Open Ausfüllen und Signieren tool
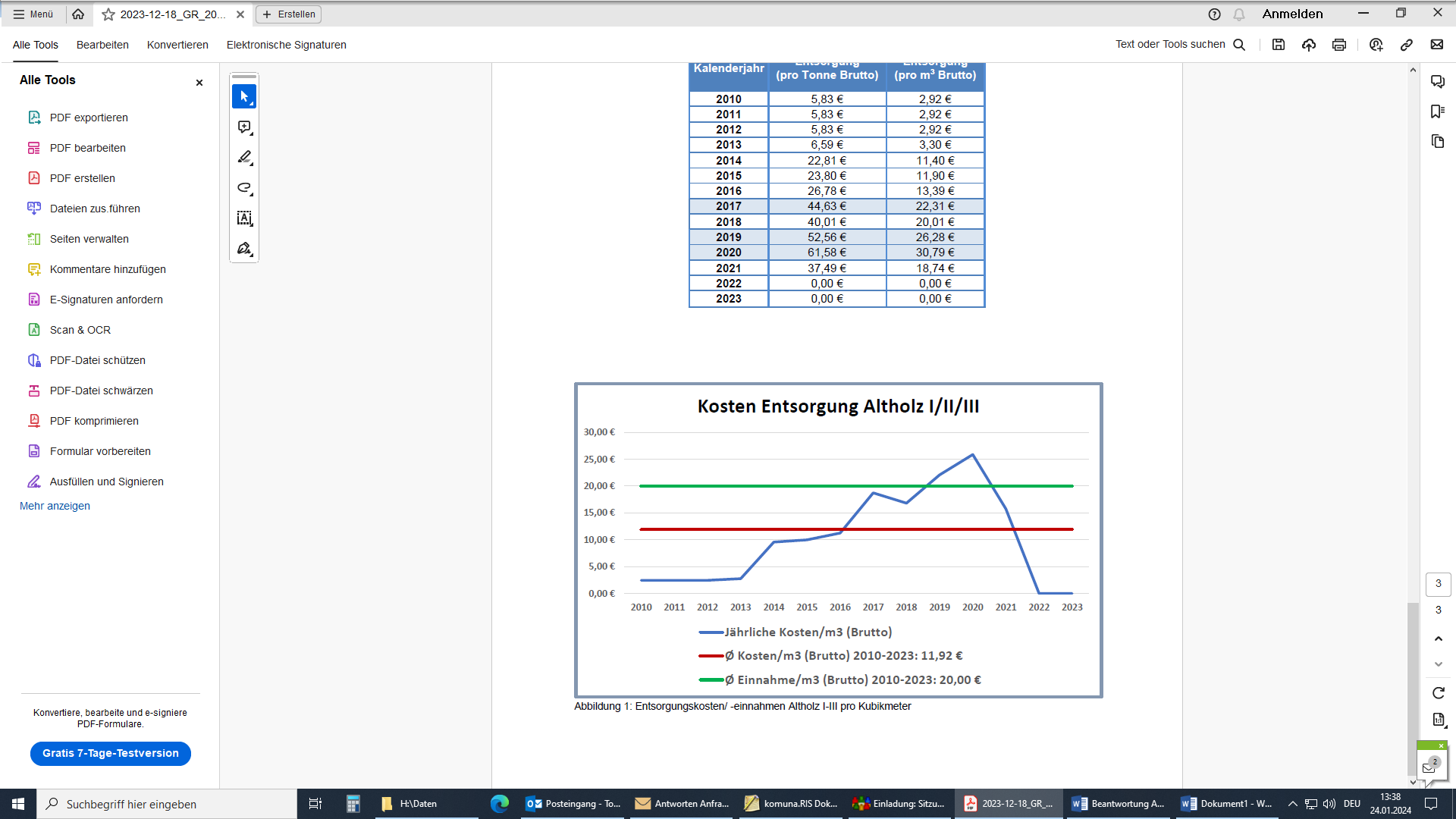Image resolution: width=1456 pixels, height=819 pixels. pyautogui.click(x=107, y=482)
